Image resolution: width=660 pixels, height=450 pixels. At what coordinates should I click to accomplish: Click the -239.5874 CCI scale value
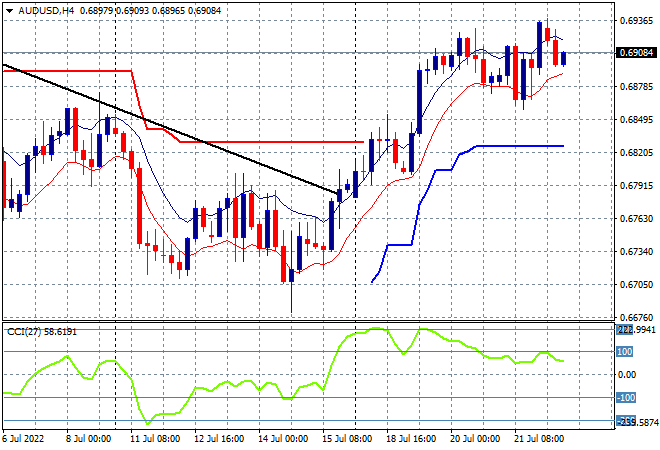[637, 421]
